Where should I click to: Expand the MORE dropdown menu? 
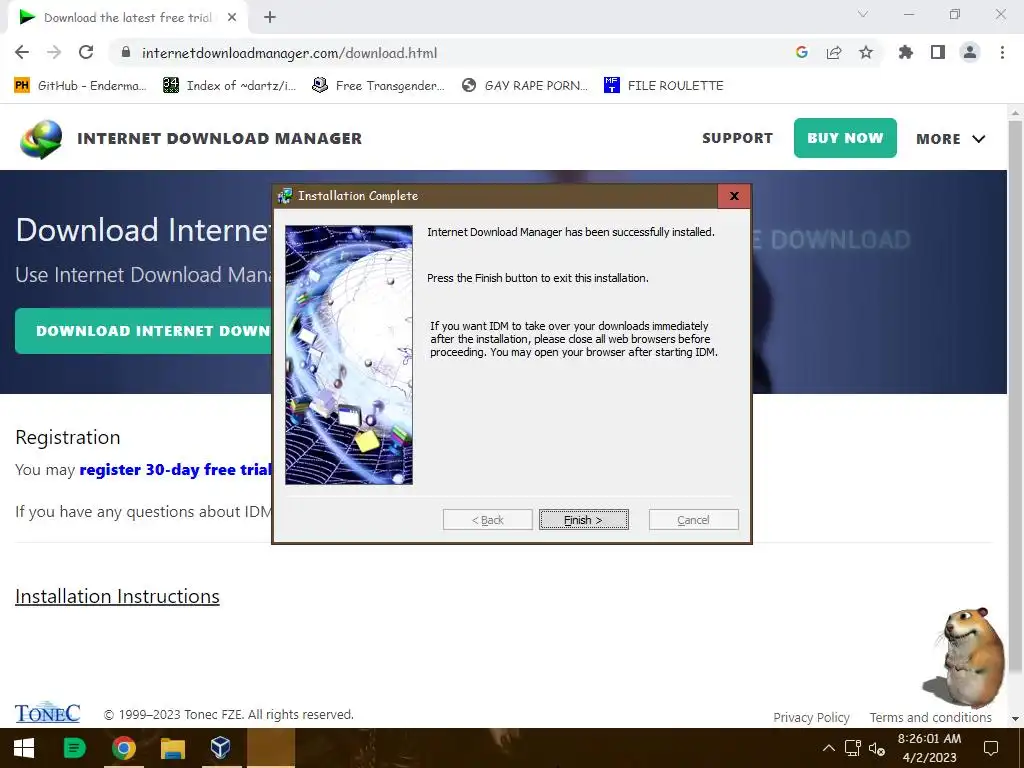click(x=950, y=138)
